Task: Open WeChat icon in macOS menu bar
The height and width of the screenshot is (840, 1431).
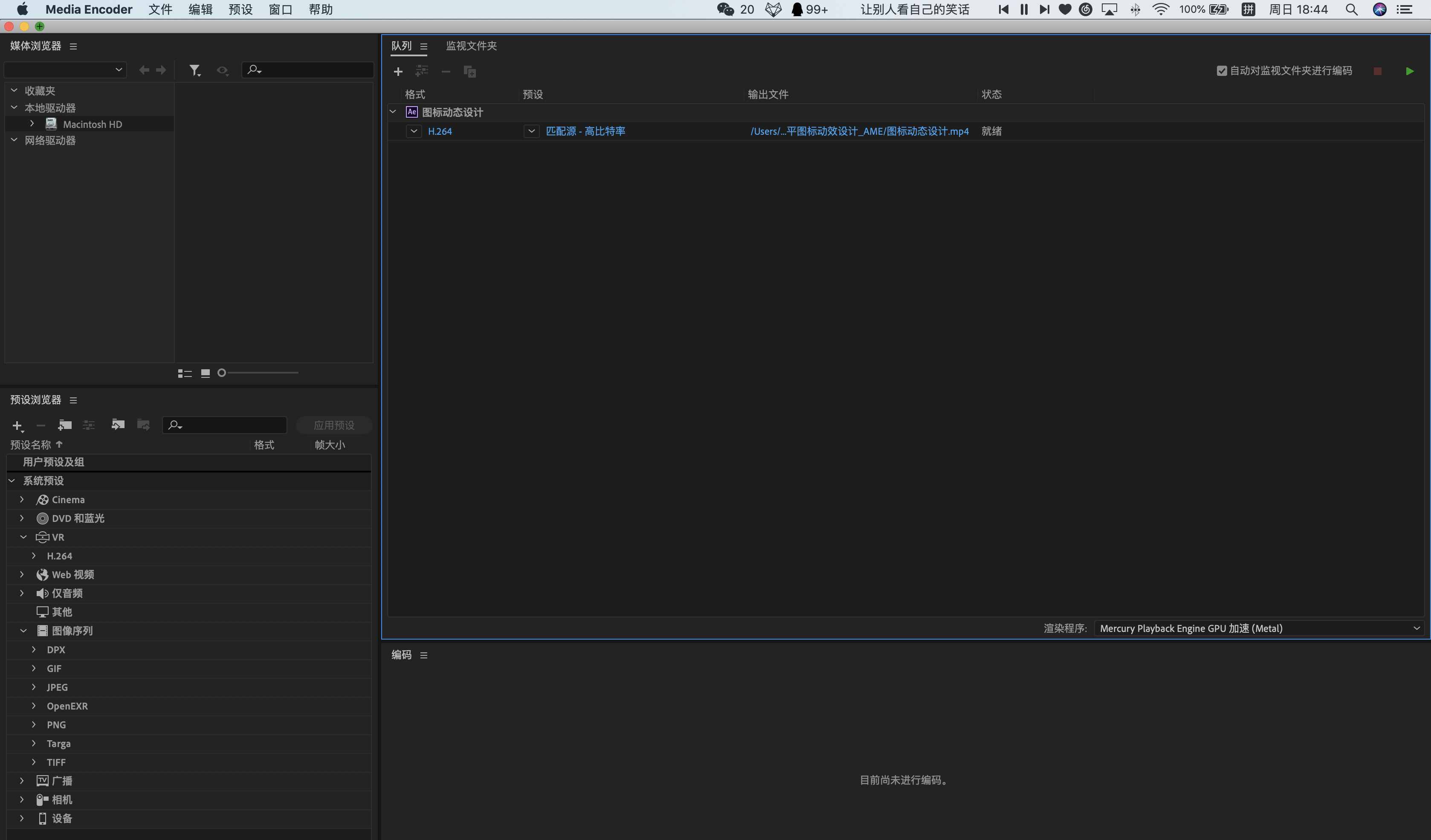Action: point(725,10)
